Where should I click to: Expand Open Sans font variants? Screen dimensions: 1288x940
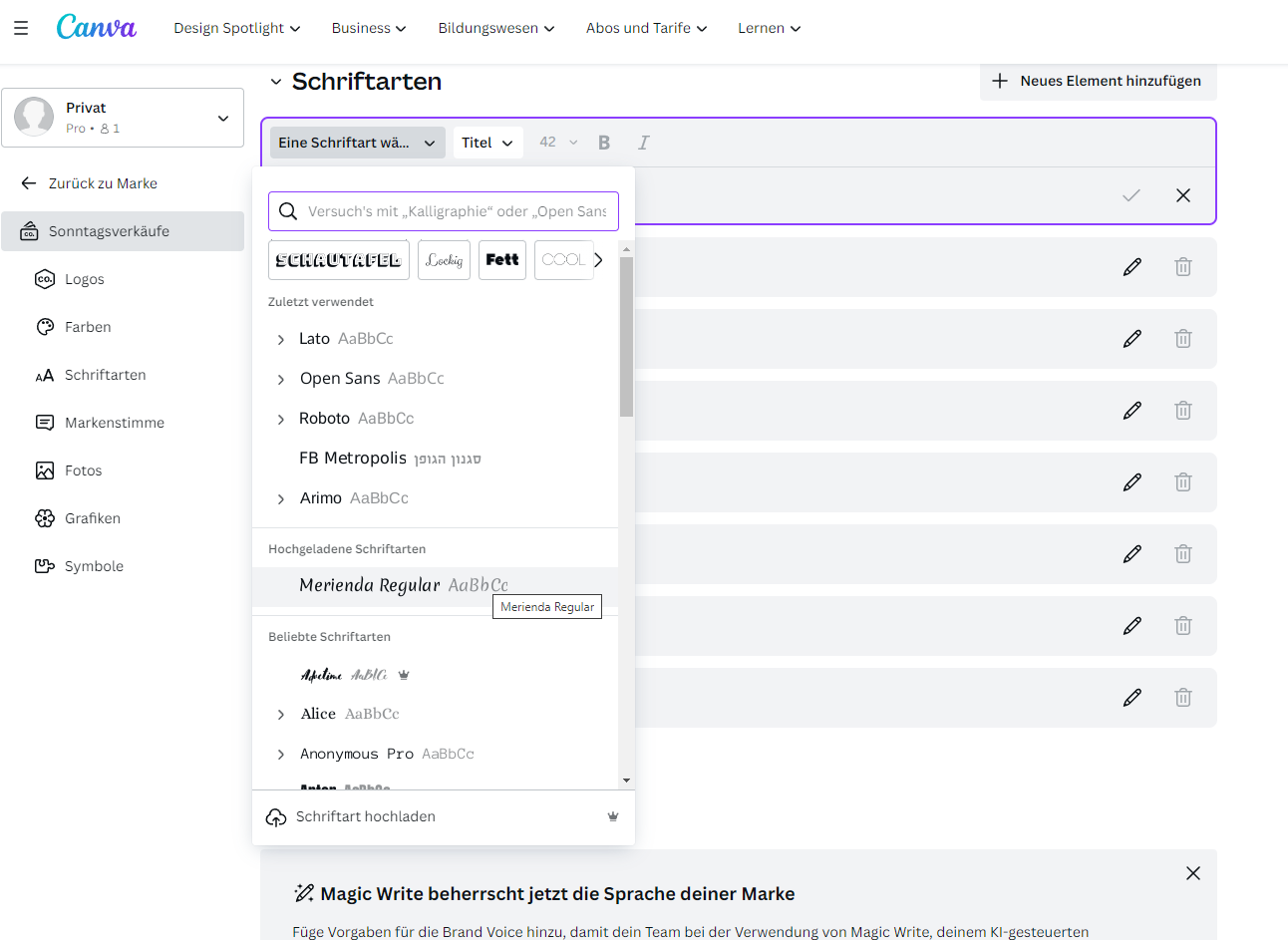pos(281,380)
